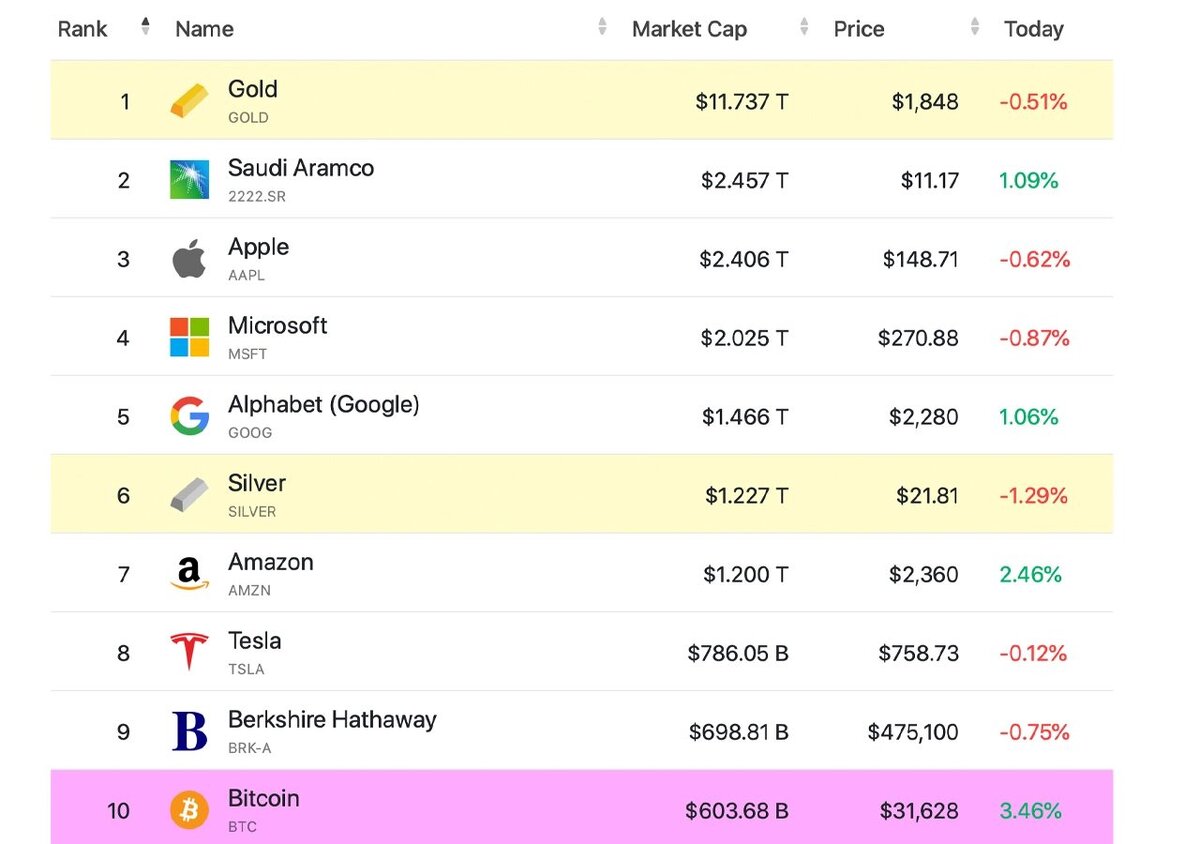The height and width of the screenshot is (844, 1200).
Task: Sort by Name column arrows
Action: 602,27
